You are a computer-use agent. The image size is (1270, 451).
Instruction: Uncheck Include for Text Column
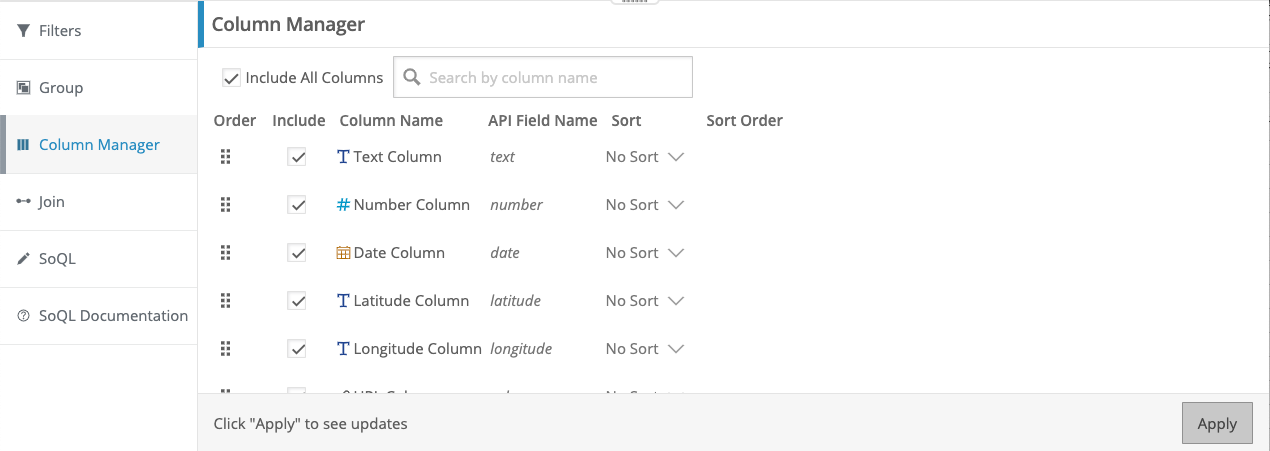[x=297, y=157]
